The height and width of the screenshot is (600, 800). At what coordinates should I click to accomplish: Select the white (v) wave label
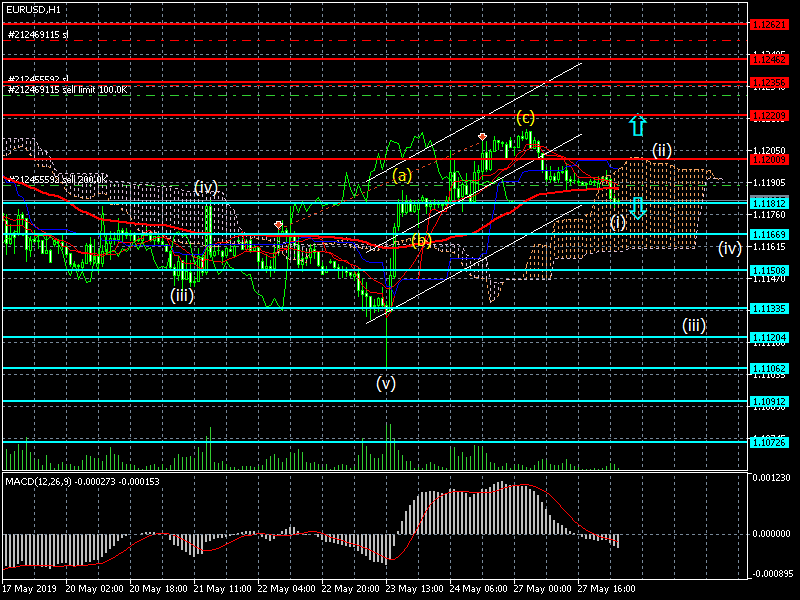click(x=386, y=383)
